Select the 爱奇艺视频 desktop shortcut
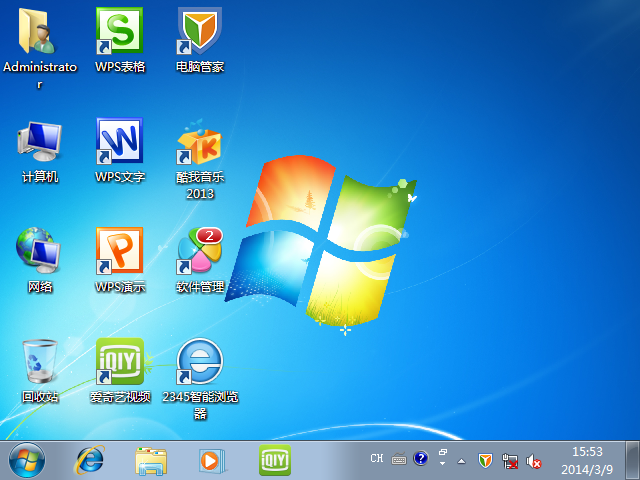This screenshot has width=640, height=480. pos(120,363)
